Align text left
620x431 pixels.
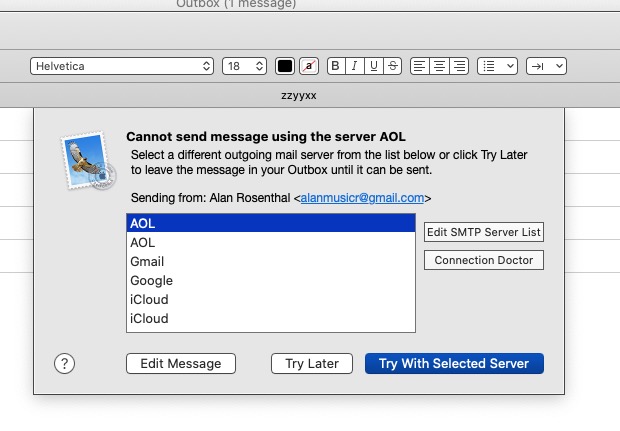(x=420, y=66)
